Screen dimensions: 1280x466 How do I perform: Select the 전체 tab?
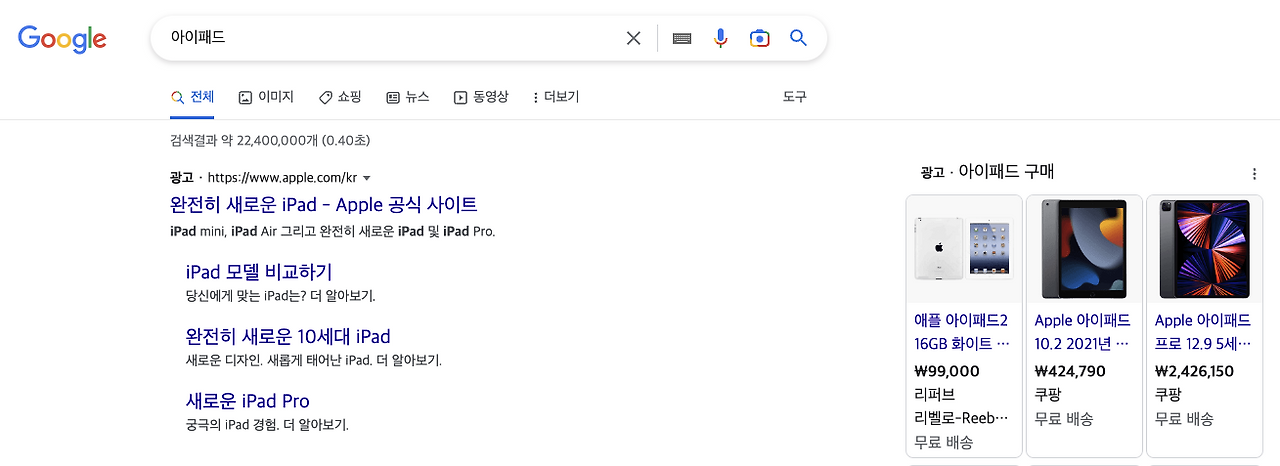(192, 97)
